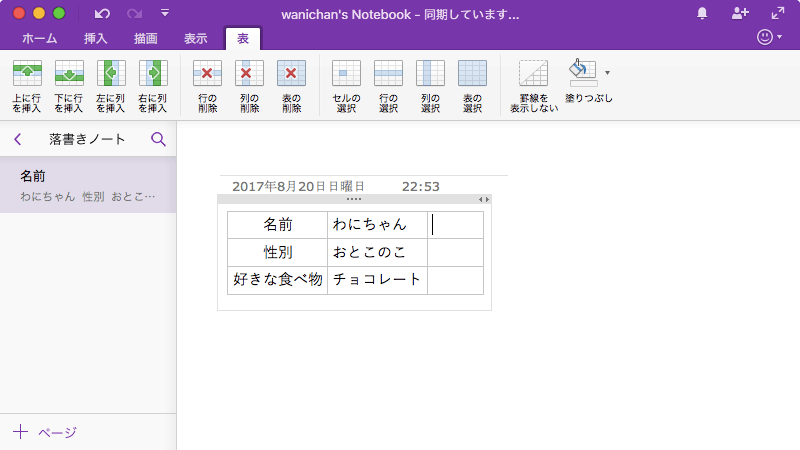Screen dimensions: 800x450
Task: Insert a row above (上に行を挿入)
Action: pyautogui.click(x=27, y=86)
